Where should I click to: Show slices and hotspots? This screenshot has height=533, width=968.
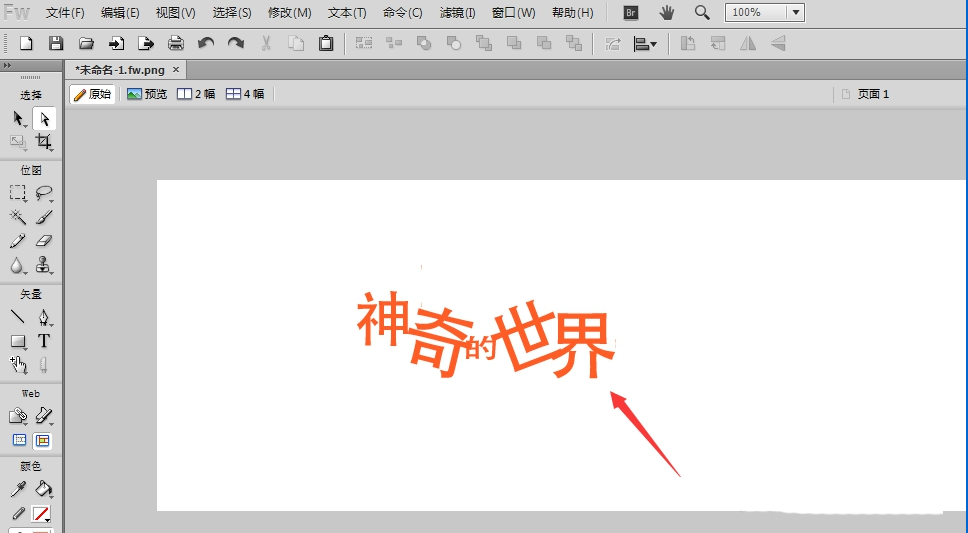[43, 440]
